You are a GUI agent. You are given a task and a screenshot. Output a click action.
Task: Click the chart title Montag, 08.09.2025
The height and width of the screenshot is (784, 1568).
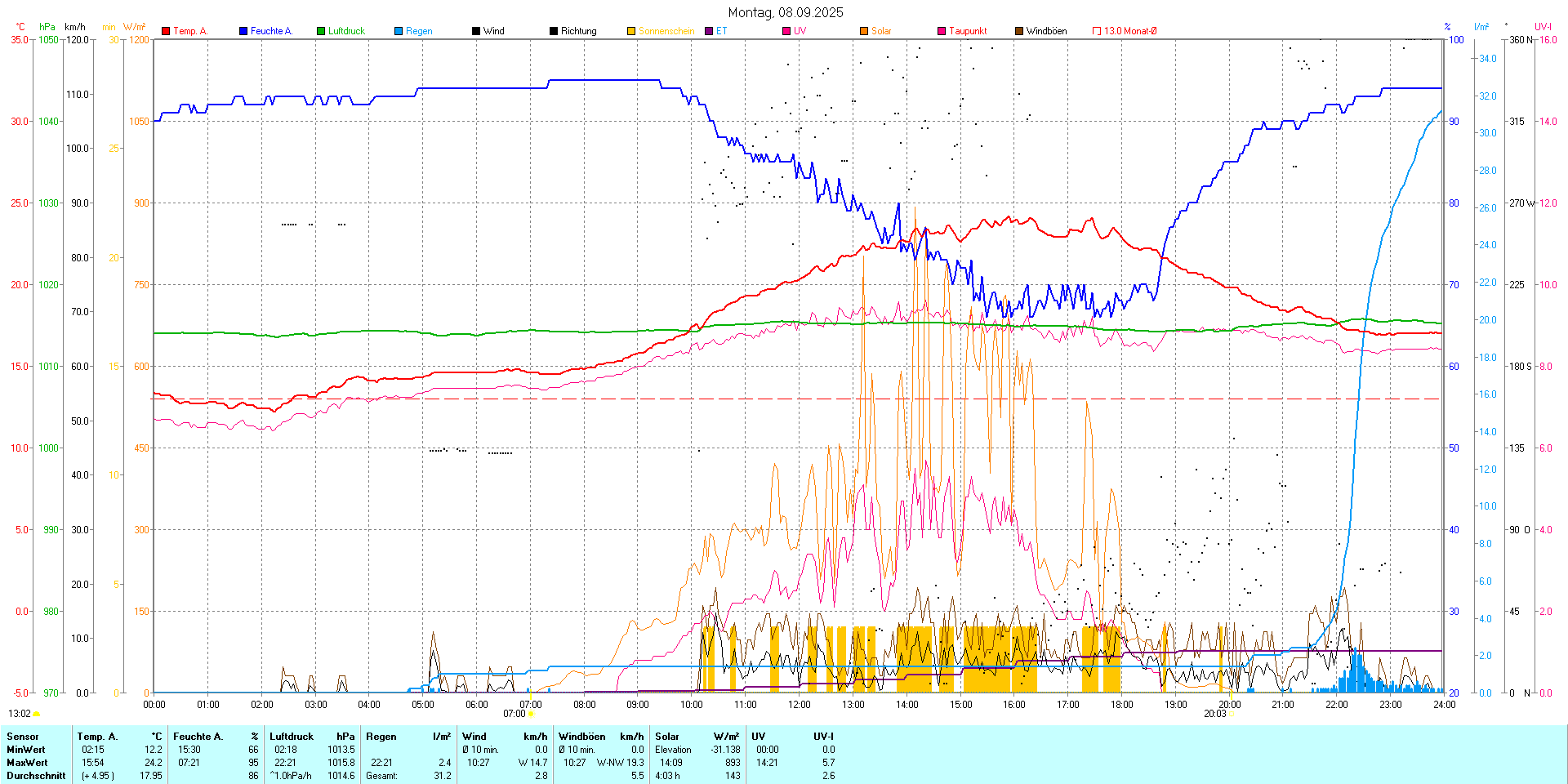[x=786, y=12]
